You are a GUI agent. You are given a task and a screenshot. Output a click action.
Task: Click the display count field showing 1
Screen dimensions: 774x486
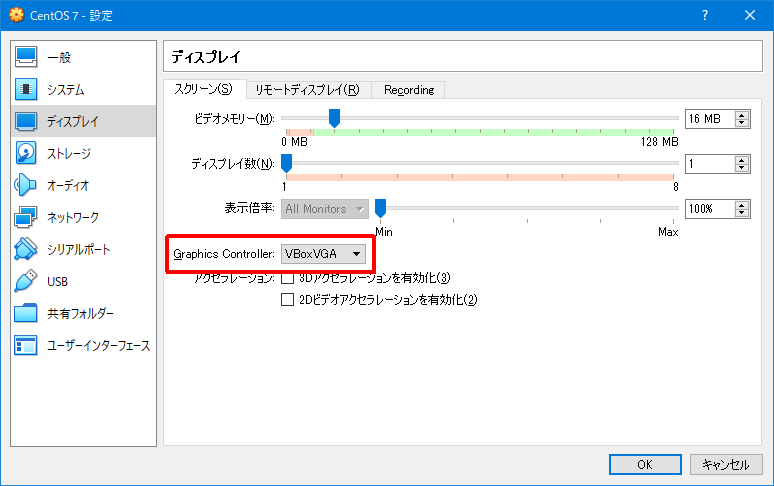pyautogui.click(x=710, y=164)
